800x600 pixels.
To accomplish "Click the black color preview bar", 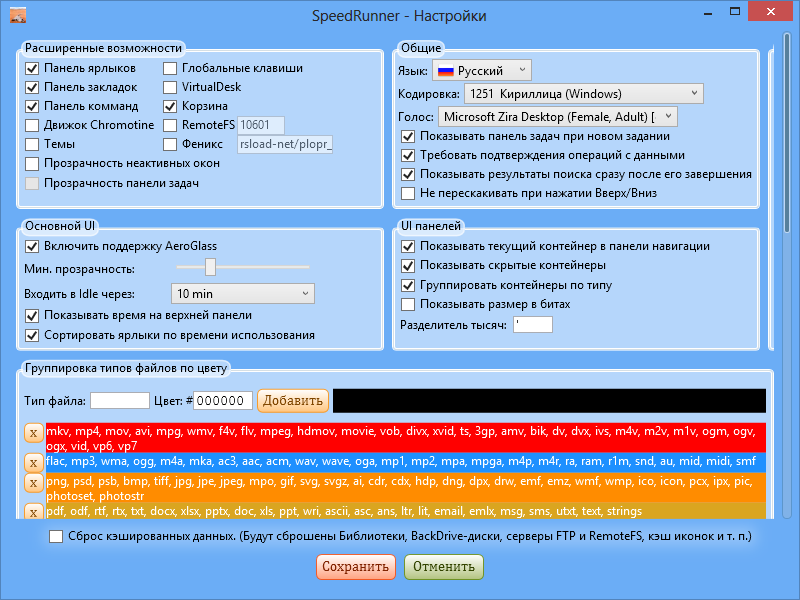I will [x=549, y=401].
